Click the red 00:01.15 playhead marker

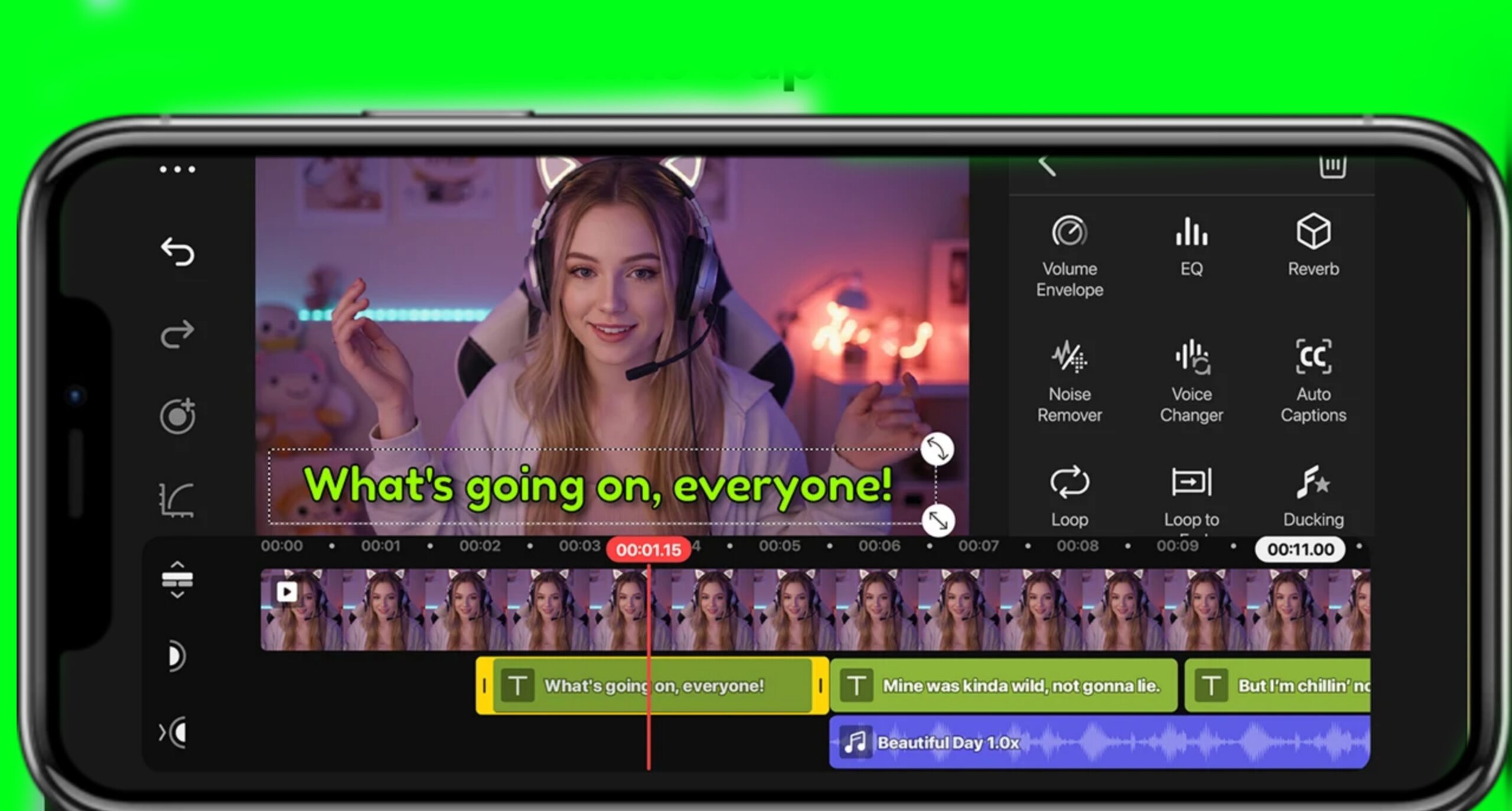point(648,550)
